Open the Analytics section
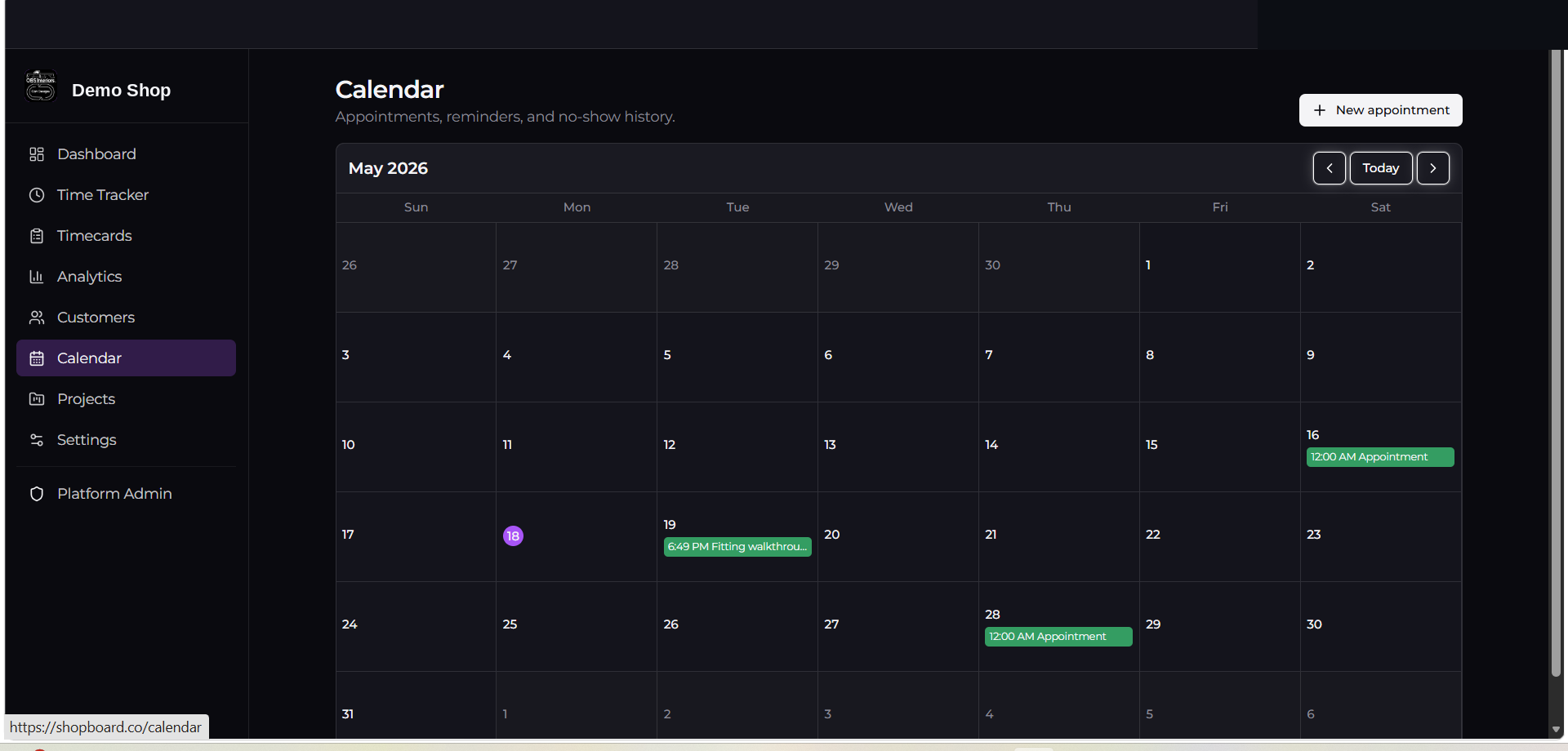Viewport: 1568px width, 751px height. pyautogui.click(x=126, y=277)
